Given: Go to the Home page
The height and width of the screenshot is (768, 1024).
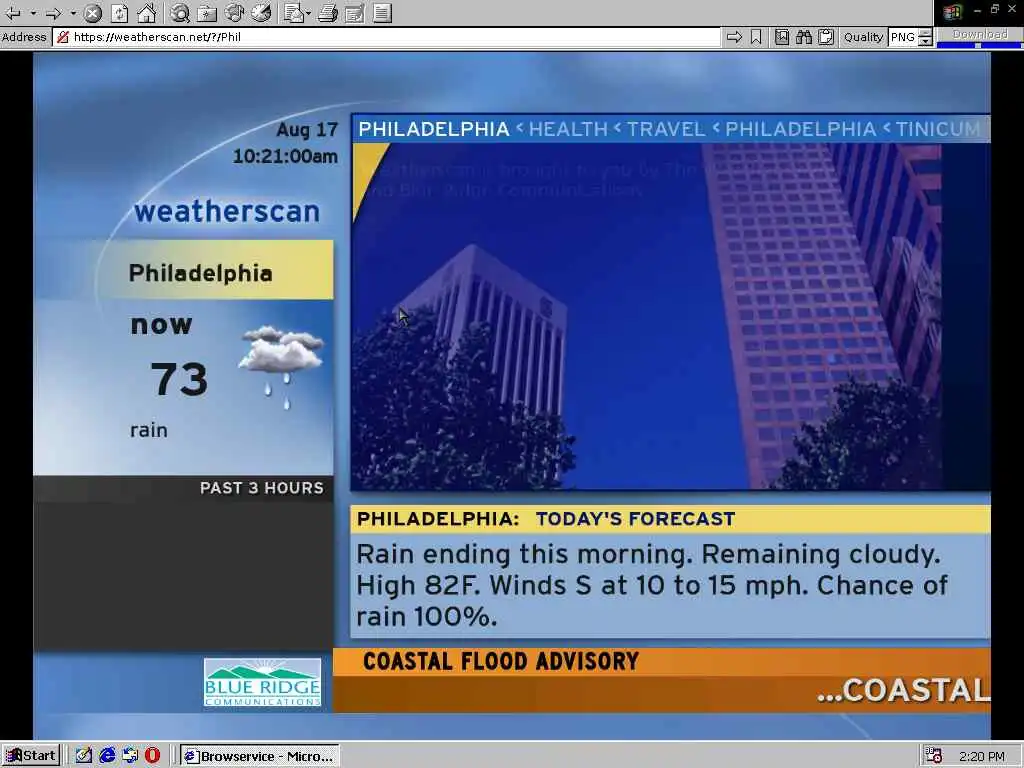Looking at the screenshot, I should pos(147,12).
